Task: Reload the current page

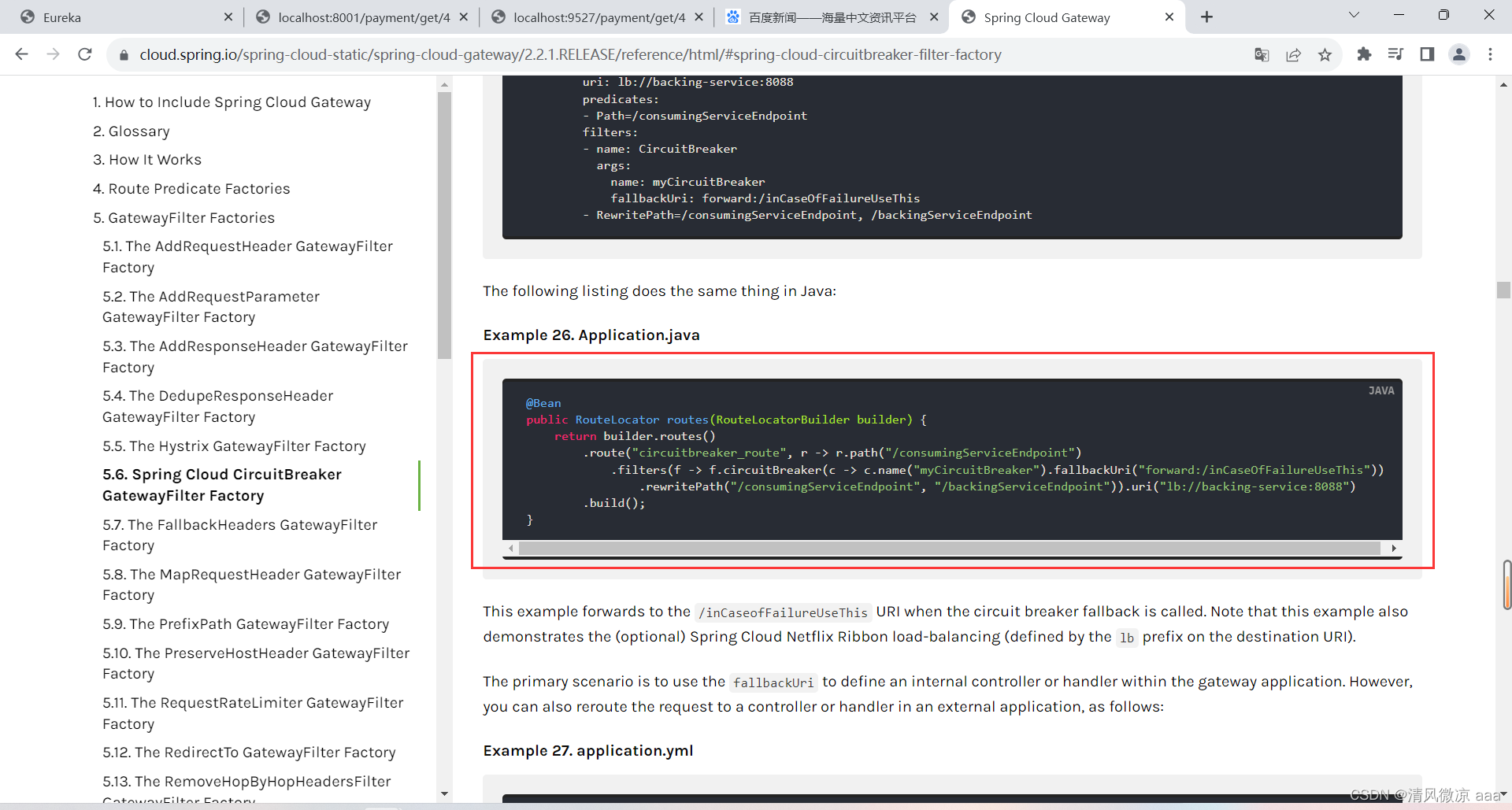Action: tap(85, 54)
